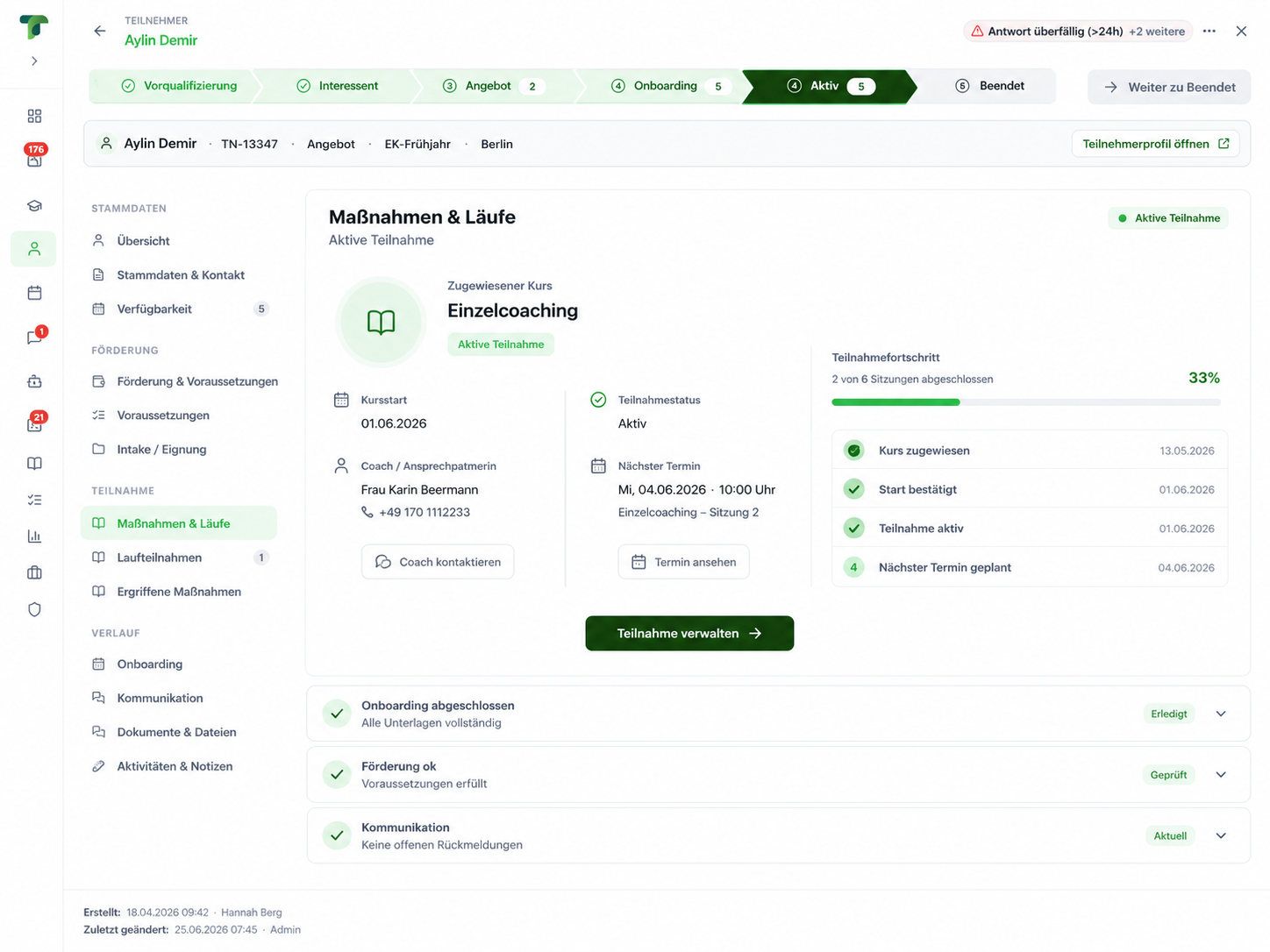Open Intake / Eignung entry
Viewport: 1270px width, 952px height.
[179, 450]
